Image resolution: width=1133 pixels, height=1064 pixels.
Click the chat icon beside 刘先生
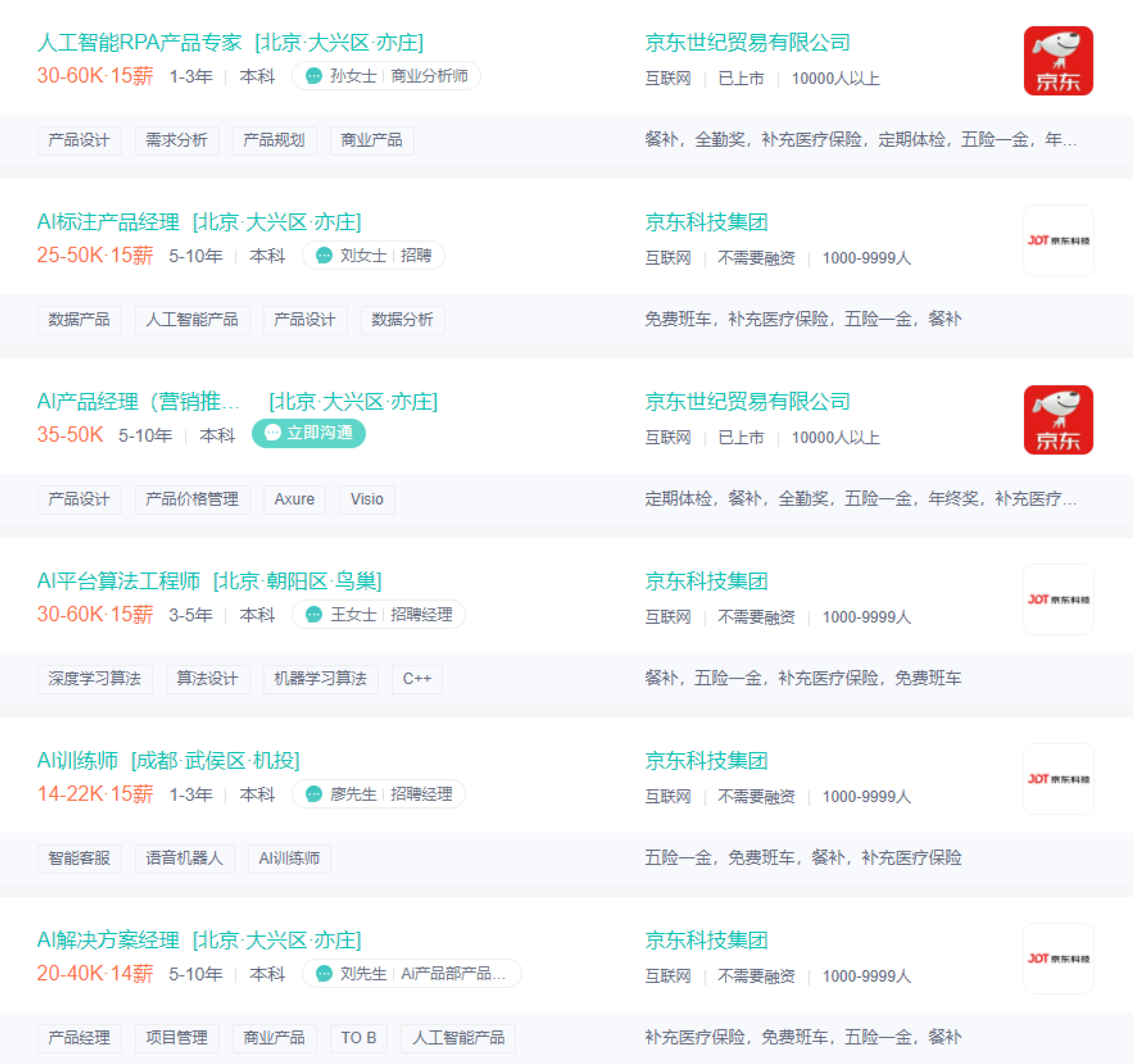tap(324, 973)
